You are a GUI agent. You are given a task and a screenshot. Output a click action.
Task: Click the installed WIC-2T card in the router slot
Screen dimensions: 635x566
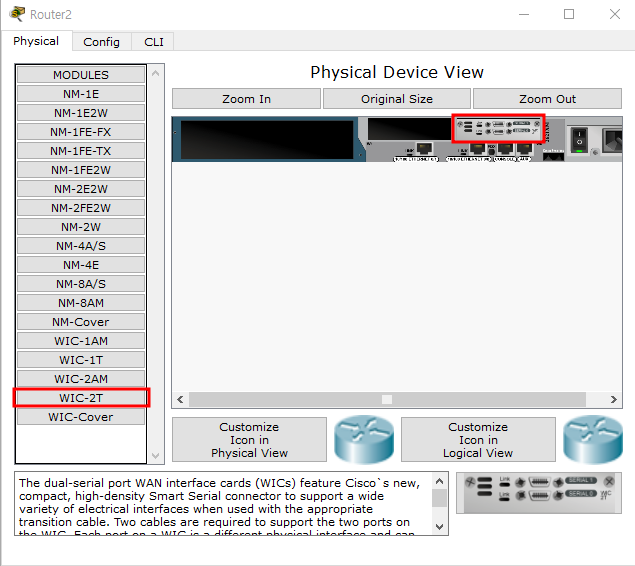pos(498,127)
